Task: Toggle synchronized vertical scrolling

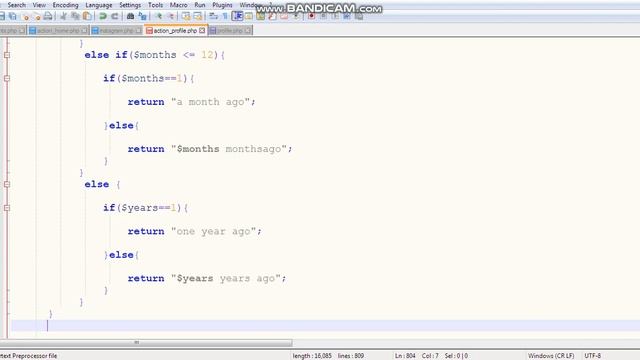Action: 186,16
